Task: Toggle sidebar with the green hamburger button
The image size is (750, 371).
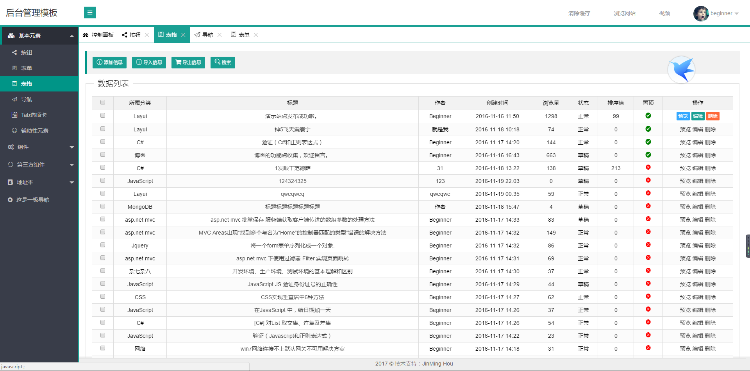Action: 89,13
